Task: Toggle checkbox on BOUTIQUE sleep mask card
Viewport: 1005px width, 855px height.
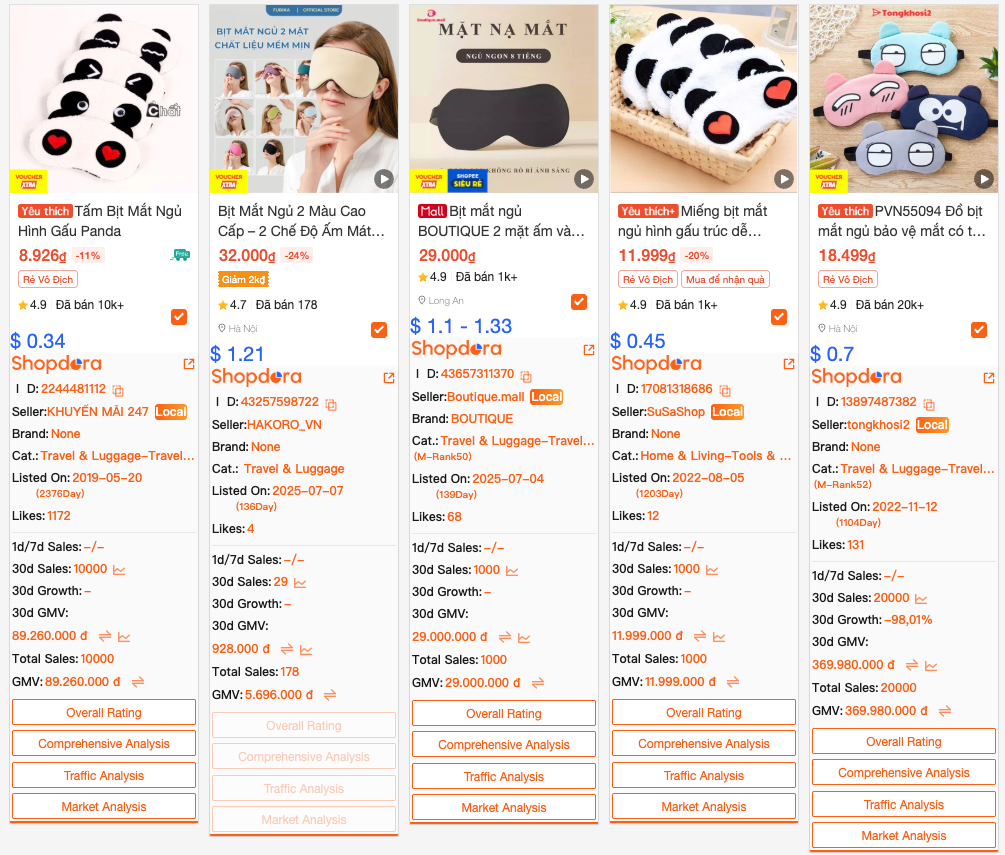Action: coord(579,301)
